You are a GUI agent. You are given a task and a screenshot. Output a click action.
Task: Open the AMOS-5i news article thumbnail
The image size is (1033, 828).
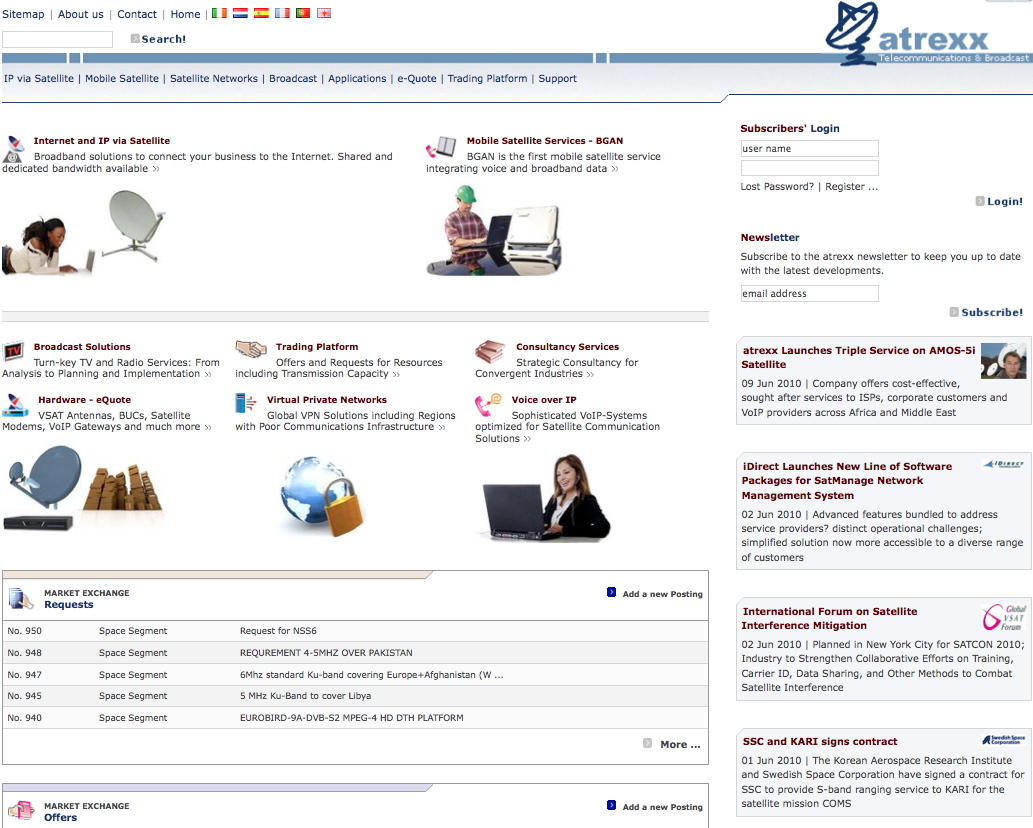pos(1003,360)
